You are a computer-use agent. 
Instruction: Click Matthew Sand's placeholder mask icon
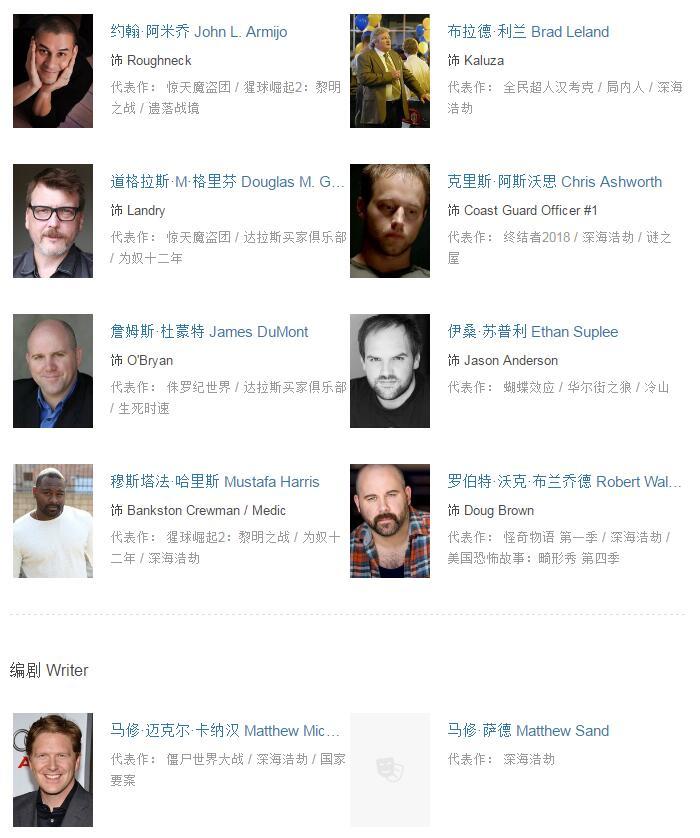tap(390, 770)
